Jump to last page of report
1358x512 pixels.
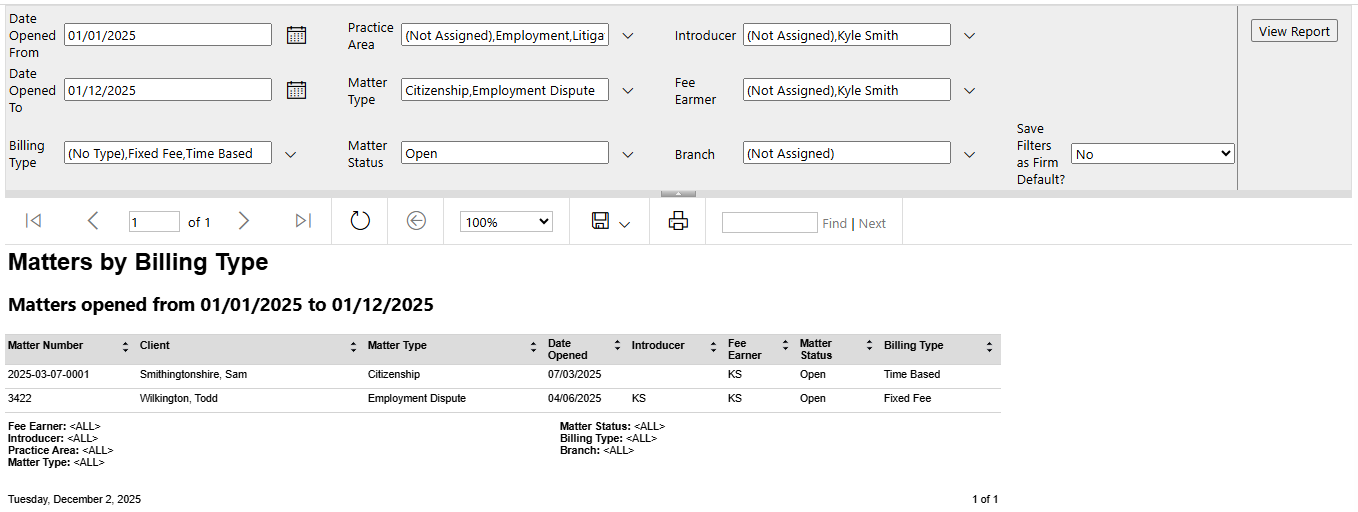(303, 221)
